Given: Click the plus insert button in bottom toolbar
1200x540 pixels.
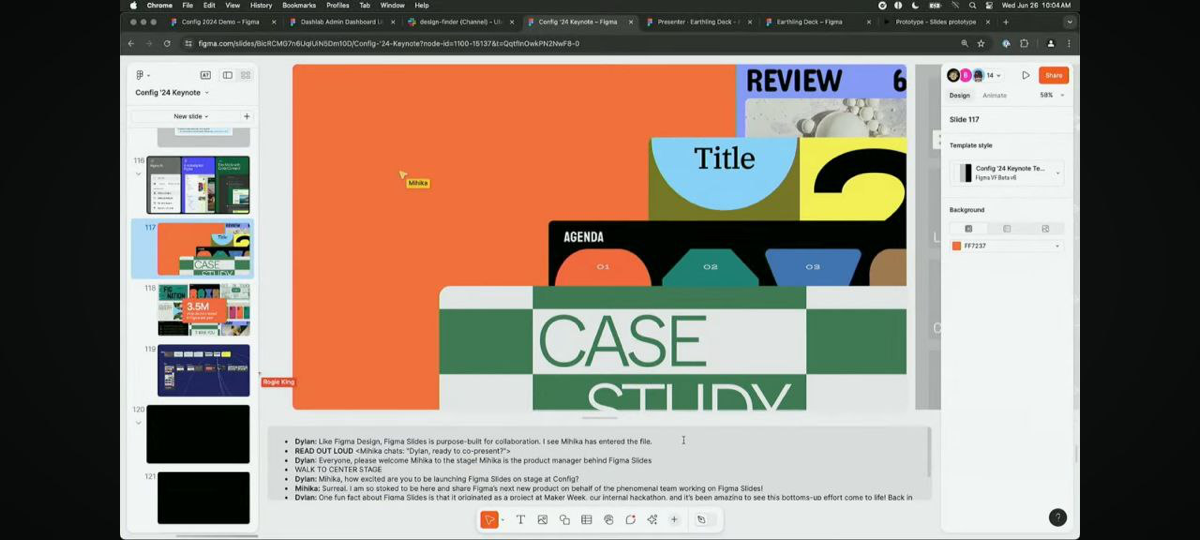Looking at the screenshot, I should (x=674, y=520).
